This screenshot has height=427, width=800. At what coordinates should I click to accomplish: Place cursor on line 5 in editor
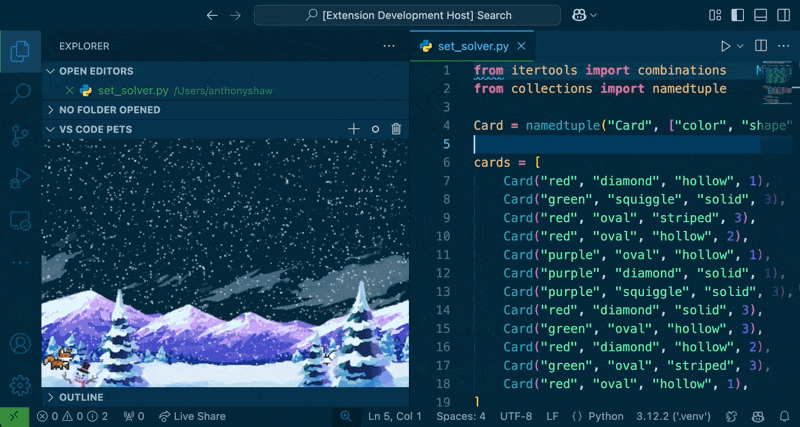pos(617,144)
